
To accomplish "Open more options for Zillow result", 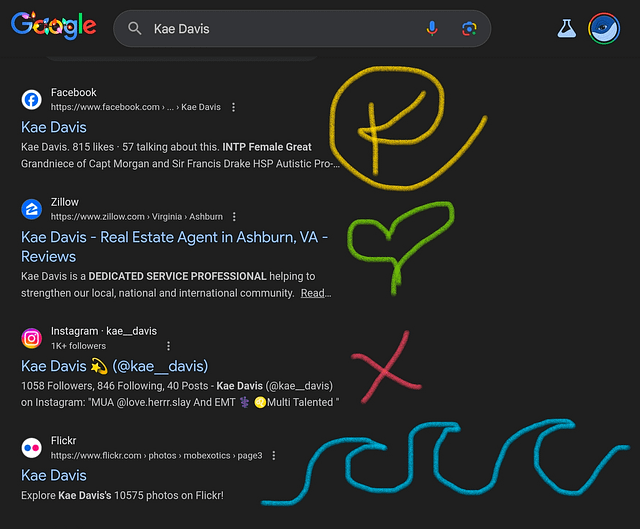I will tap(235, 216).
